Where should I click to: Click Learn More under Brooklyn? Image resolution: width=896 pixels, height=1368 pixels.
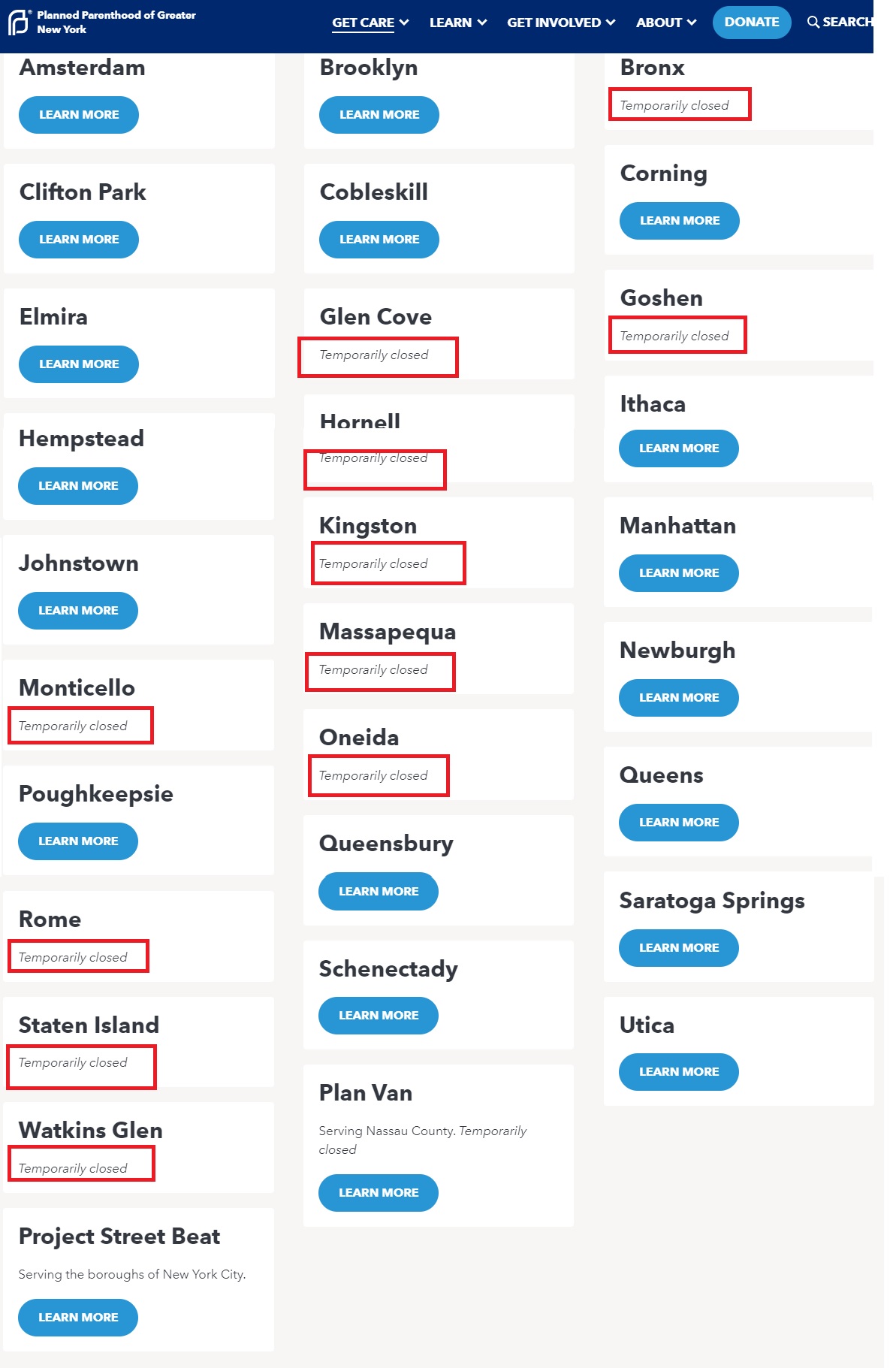point(379,115)
